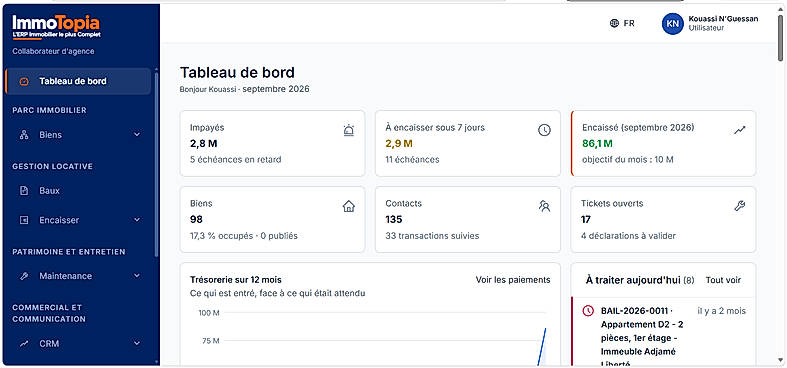This screenshot has width=787, height=368.
Task: Click the people icon on the Contacts card
Action: (545, 206)
